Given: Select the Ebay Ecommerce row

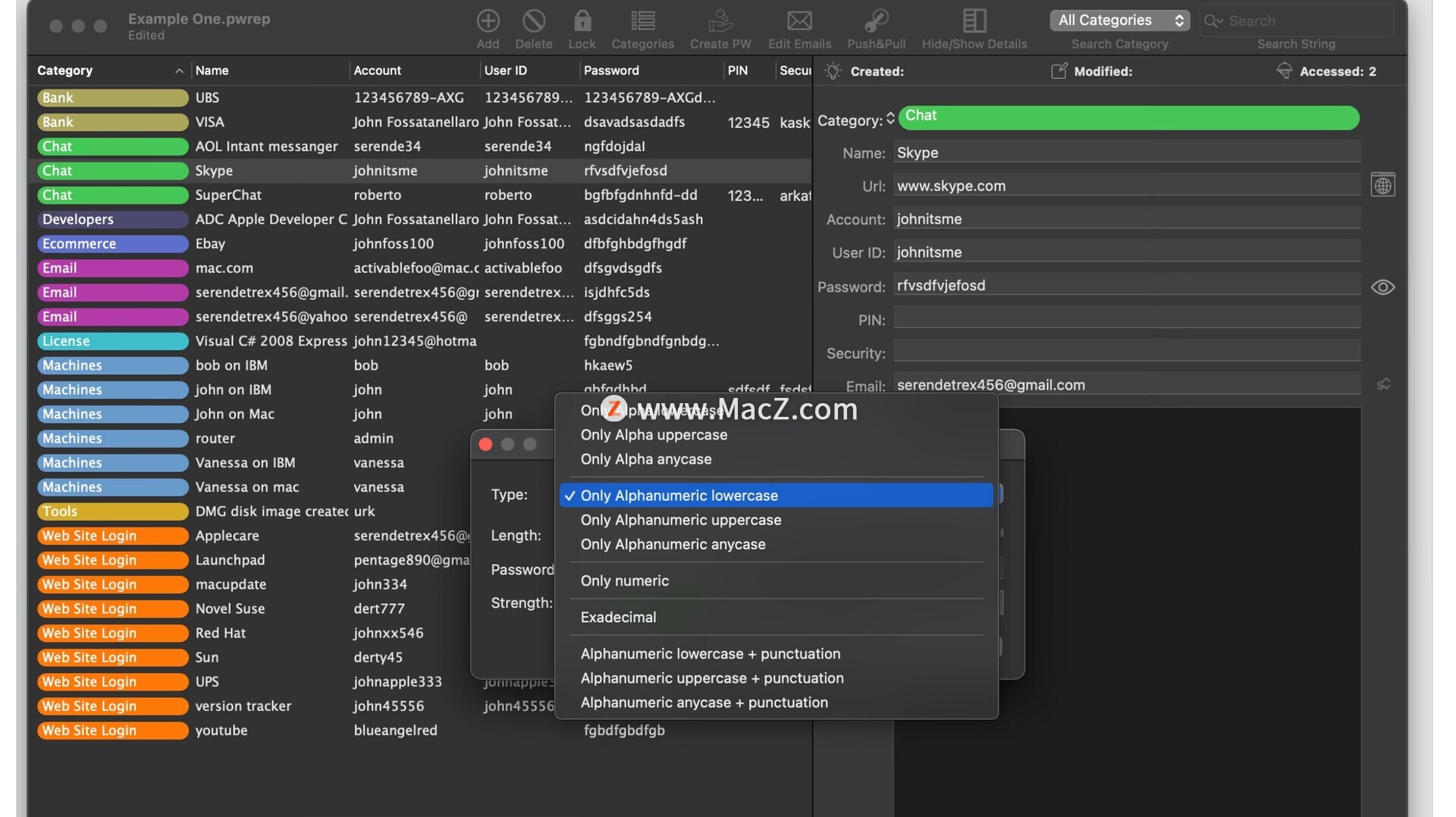Looking at the screenshot, I should (422, 243).
